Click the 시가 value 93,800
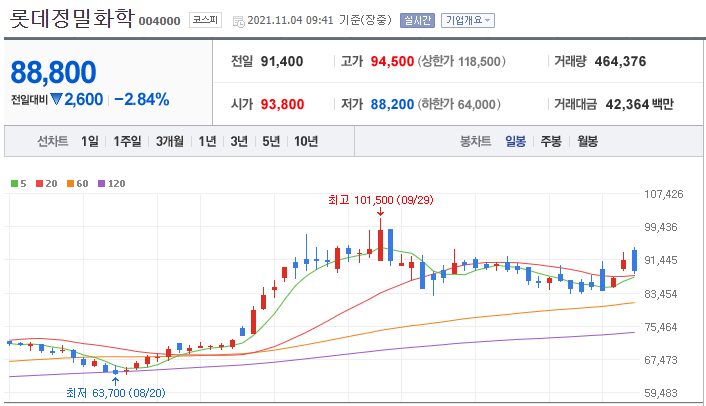 [x=282, y=104]
